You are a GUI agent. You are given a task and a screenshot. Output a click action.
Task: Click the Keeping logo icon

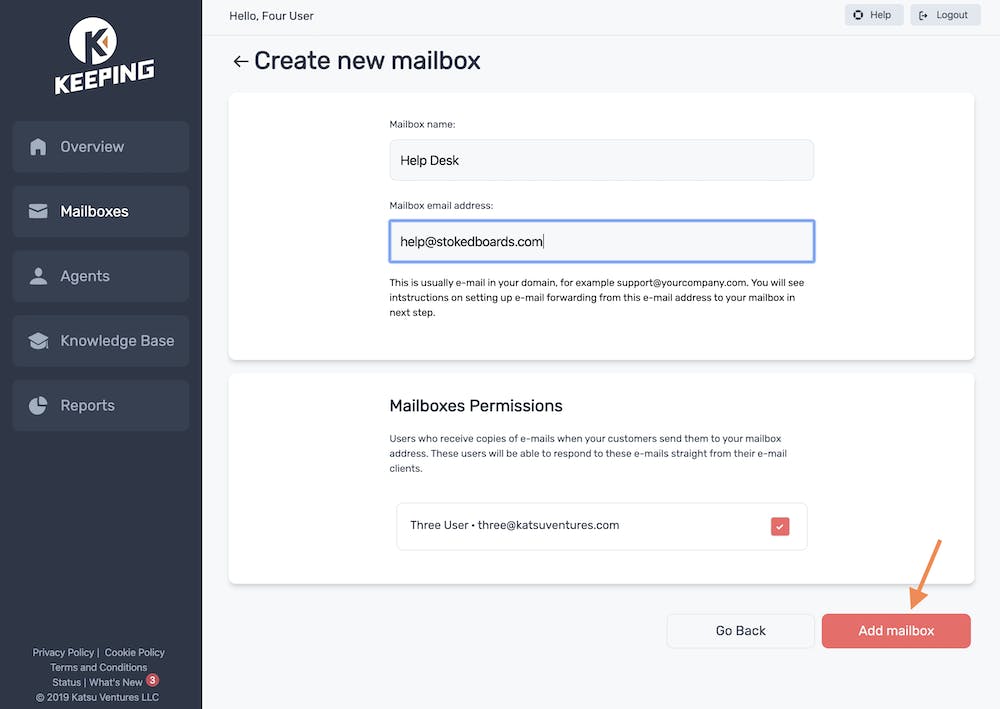(x=92, y=42)
